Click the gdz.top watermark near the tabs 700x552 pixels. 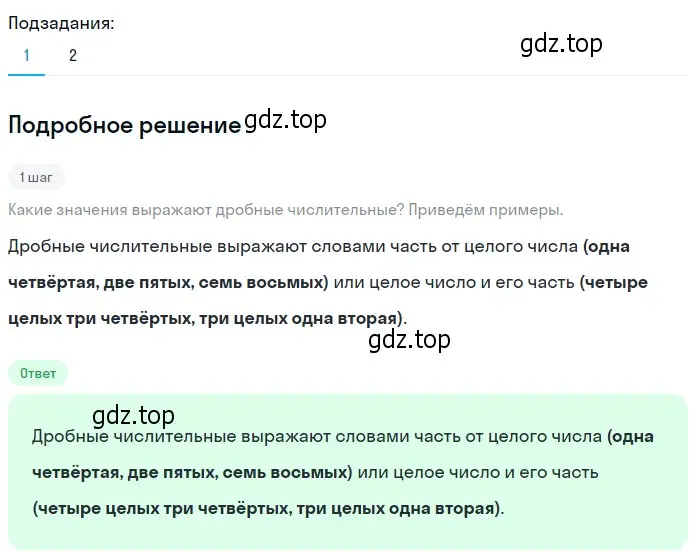pos(561,45)
